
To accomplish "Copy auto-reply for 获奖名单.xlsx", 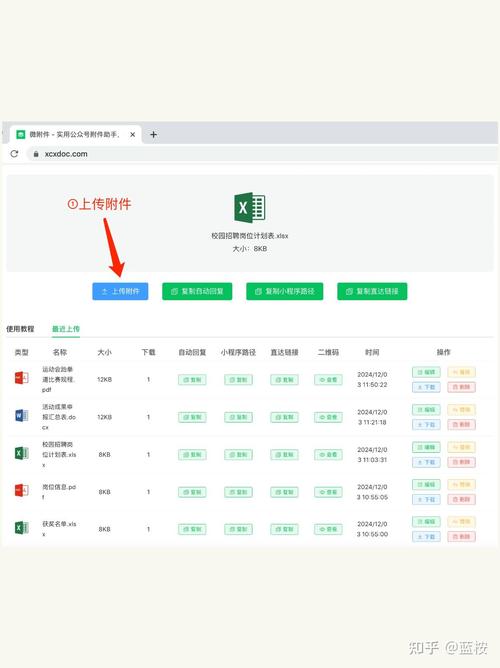I will pos(192,529).
